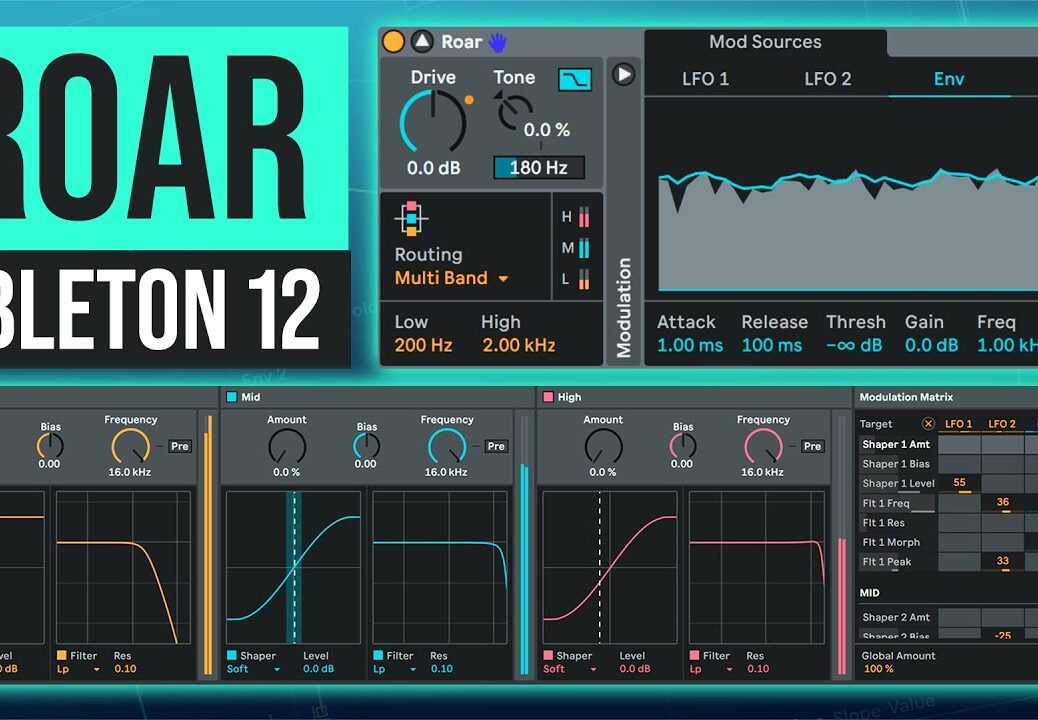The height and width of the screenshot is (720, 1038).
Task: Open the Mid Lp filter type dropdown
Action: [395, 669]
